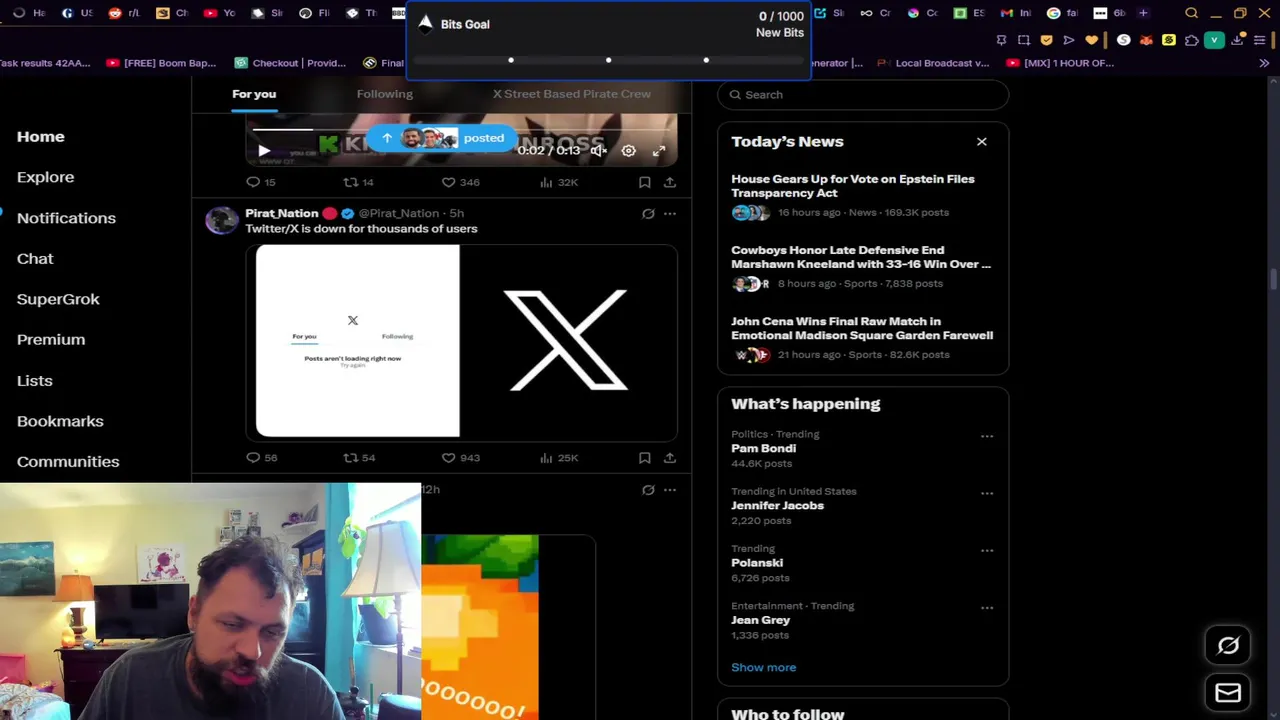The height and width of the screenshot is (720, 1280).
Task: Click the browser tab search magnifier icon
Action: 1191,13
